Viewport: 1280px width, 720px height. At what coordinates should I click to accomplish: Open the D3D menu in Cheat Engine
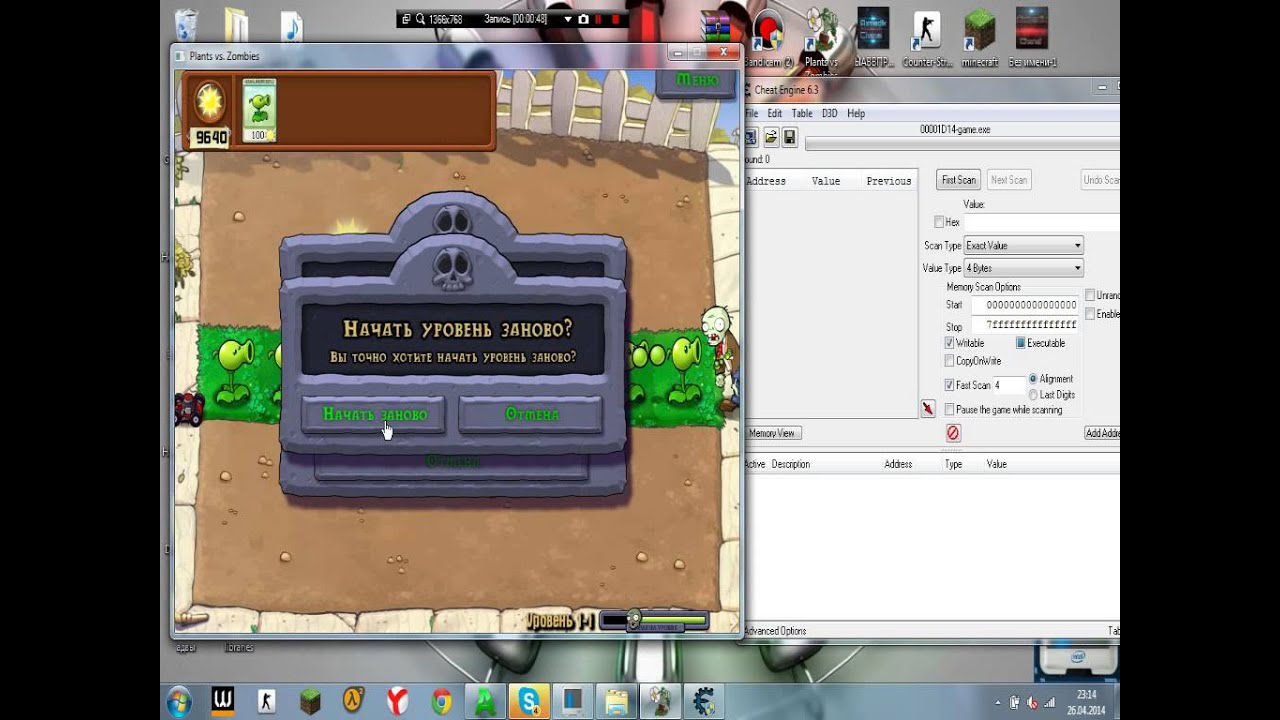click(830, 113)
